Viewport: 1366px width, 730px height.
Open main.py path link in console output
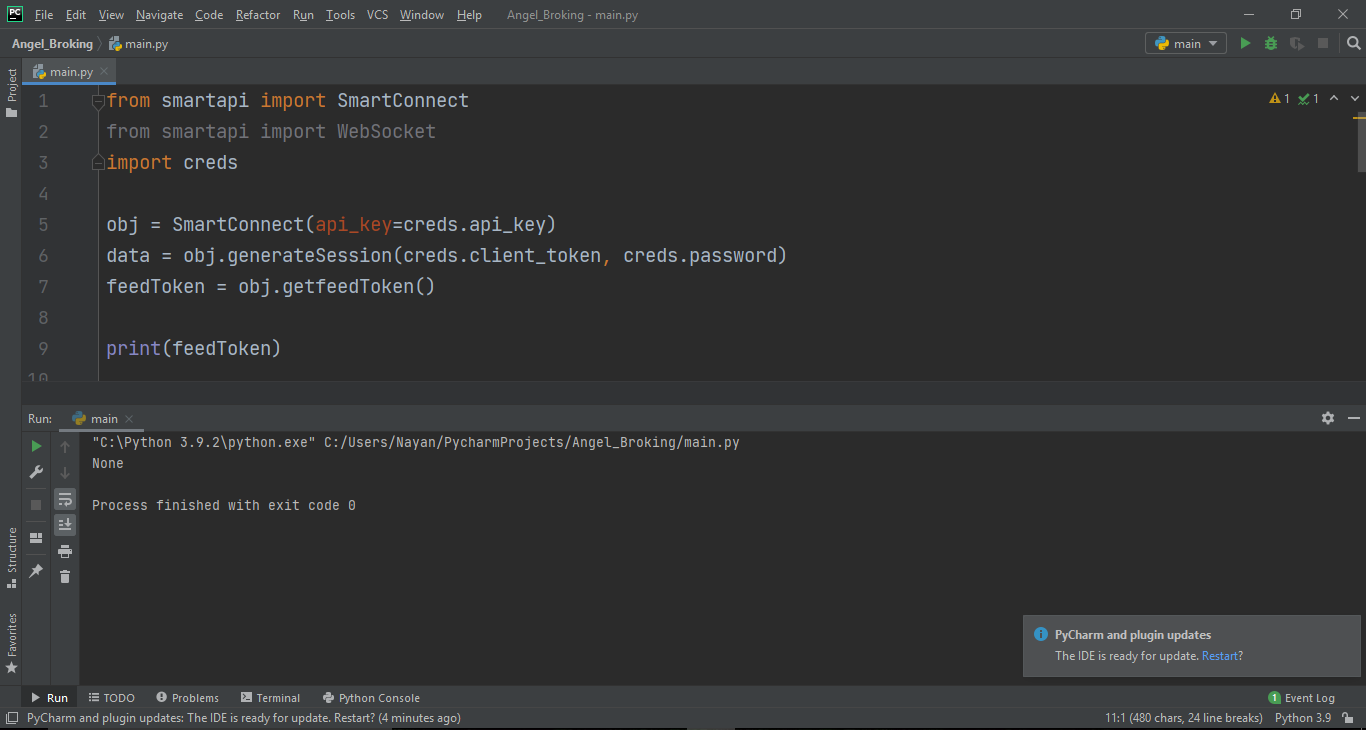[532, 442]
